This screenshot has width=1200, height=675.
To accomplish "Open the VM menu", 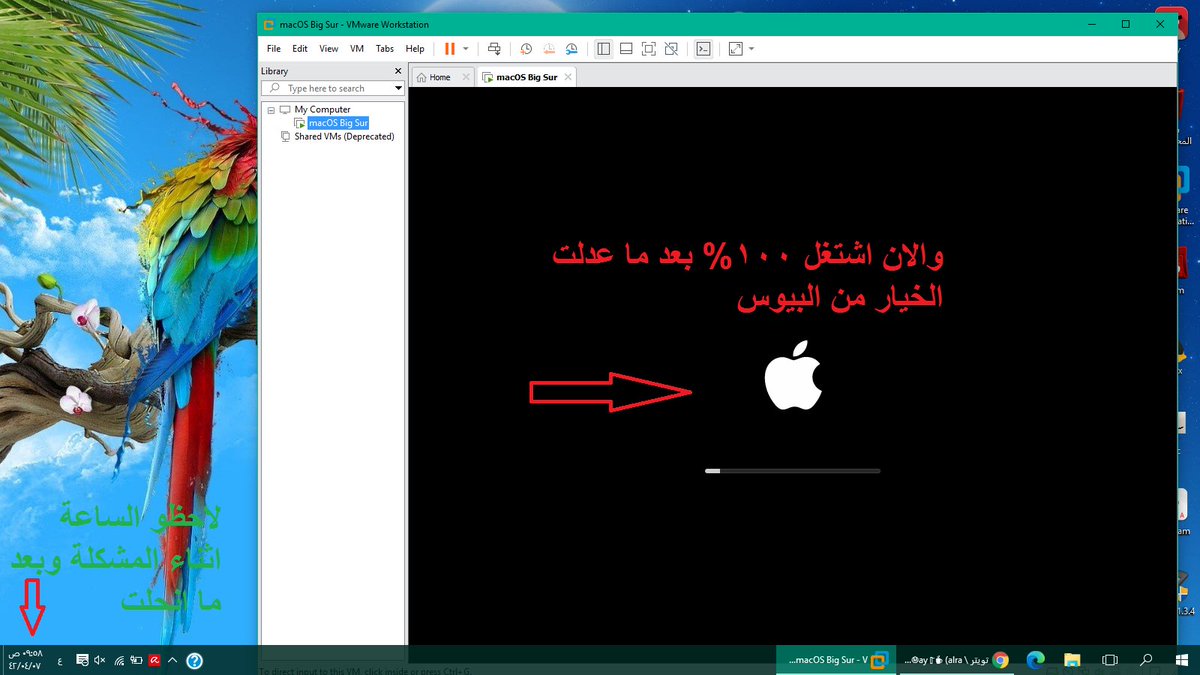I will 357,48.
